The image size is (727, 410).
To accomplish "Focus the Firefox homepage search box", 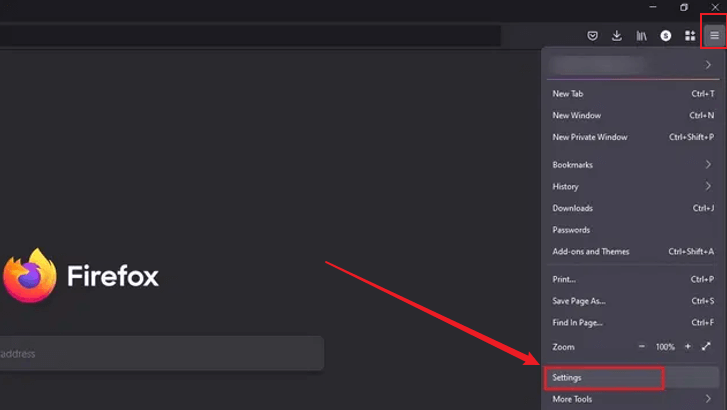I will coord(160,354).
